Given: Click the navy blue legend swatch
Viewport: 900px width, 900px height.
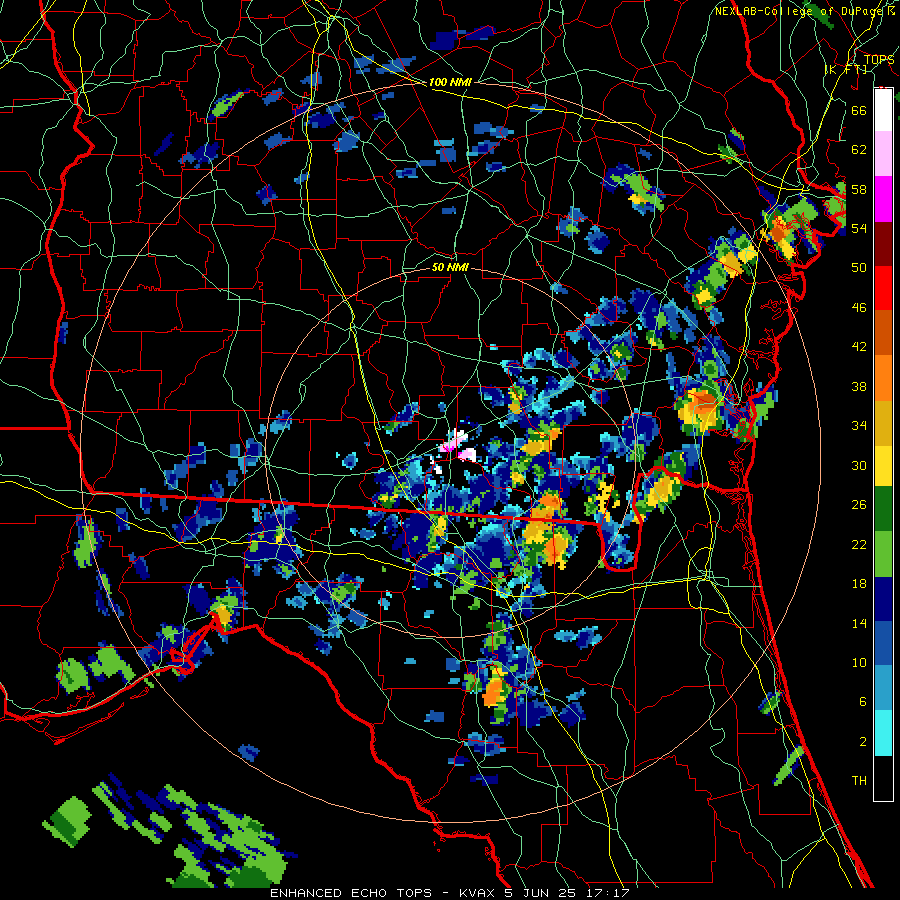Looking at the screenshot, I should point(883,599).
